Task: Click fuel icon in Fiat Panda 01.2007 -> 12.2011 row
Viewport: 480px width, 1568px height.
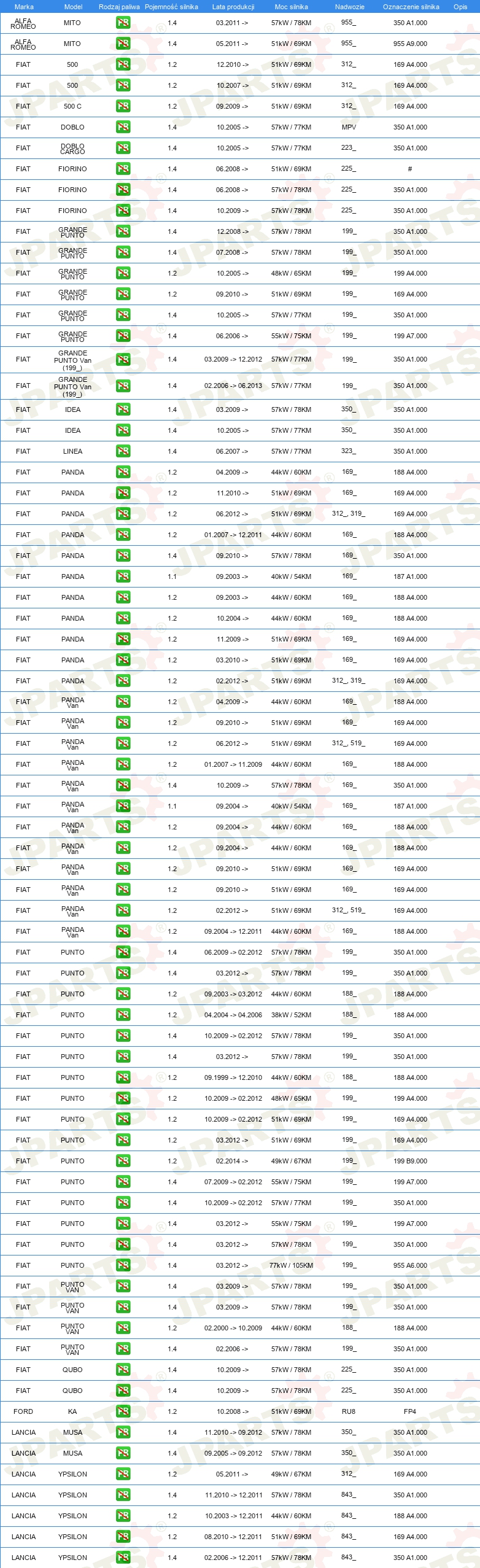Action: point(123,535)
